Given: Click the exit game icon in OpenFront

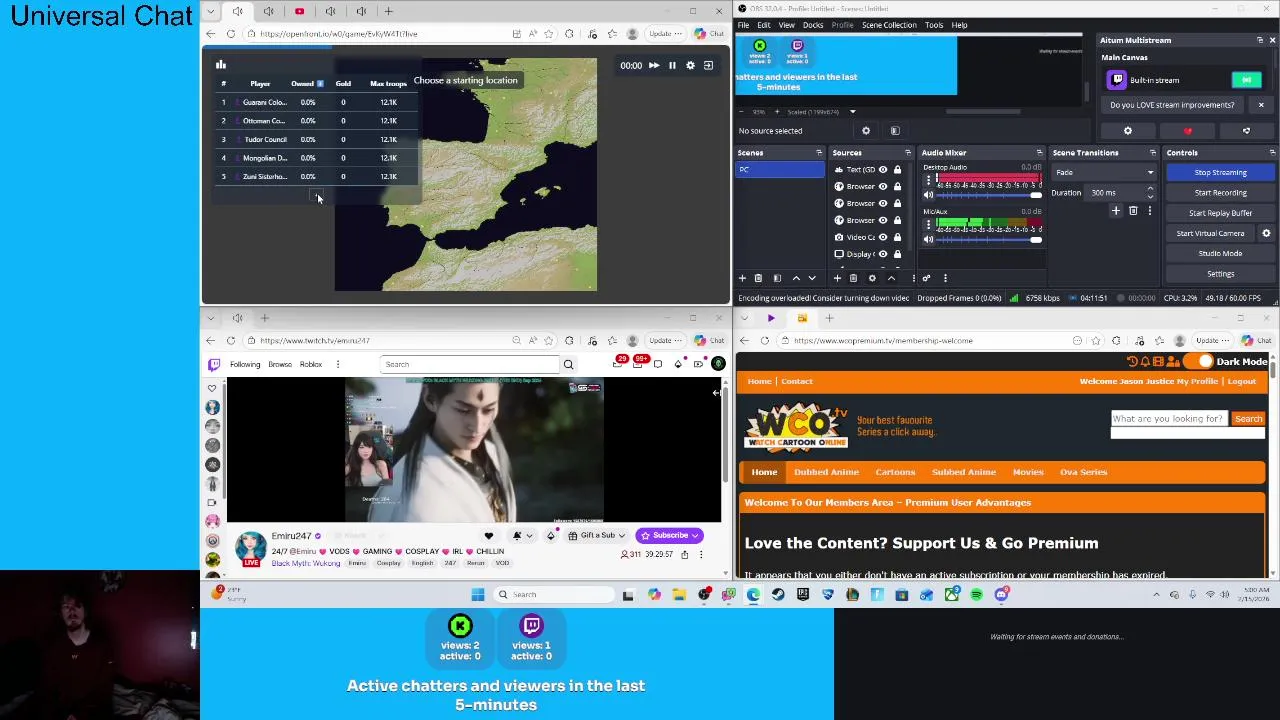Looking at the screenshot, I should click(709, 65).
